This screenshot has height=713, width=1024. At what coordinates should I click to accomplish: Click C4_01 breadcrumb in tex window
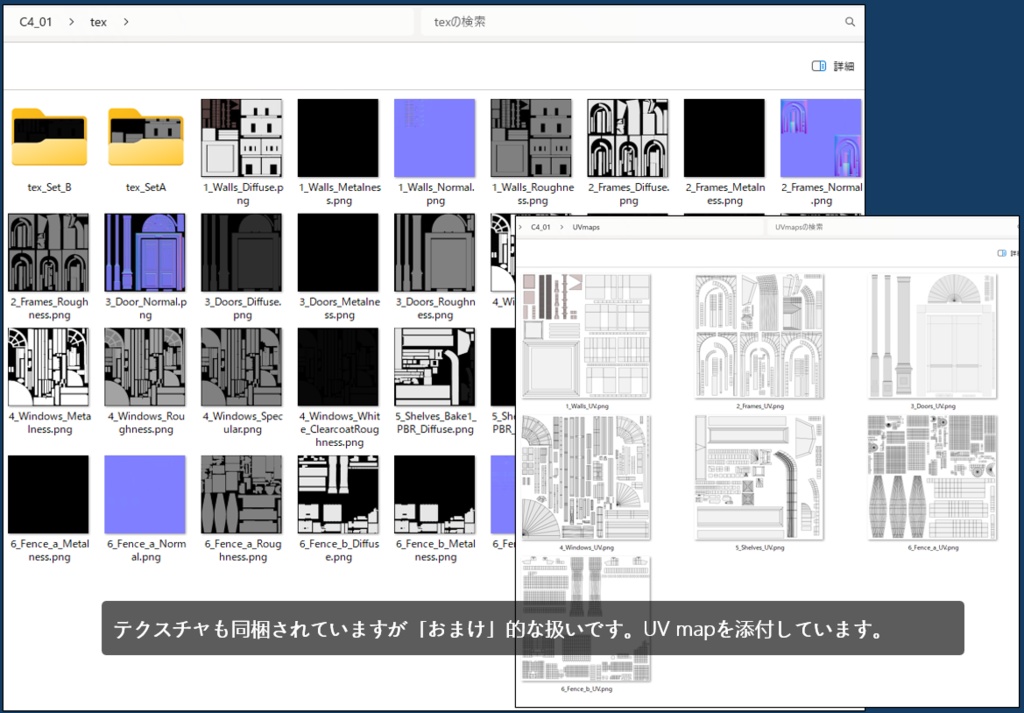(x=36, y=22)
